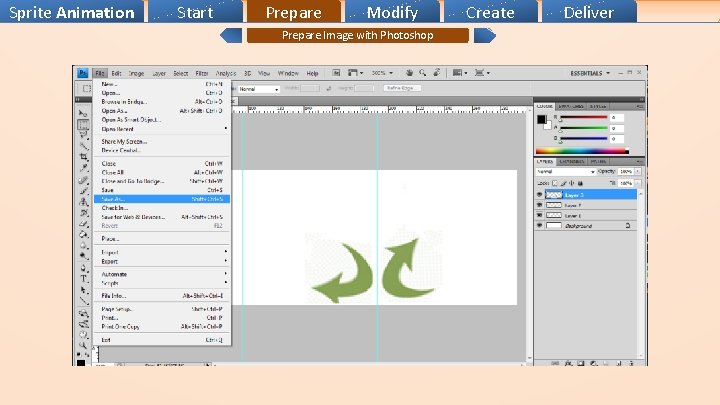The width and height of the screenshot is (720, 405).
Task: Open the Opacity dropdown arrow
Action: click(638, 171)
